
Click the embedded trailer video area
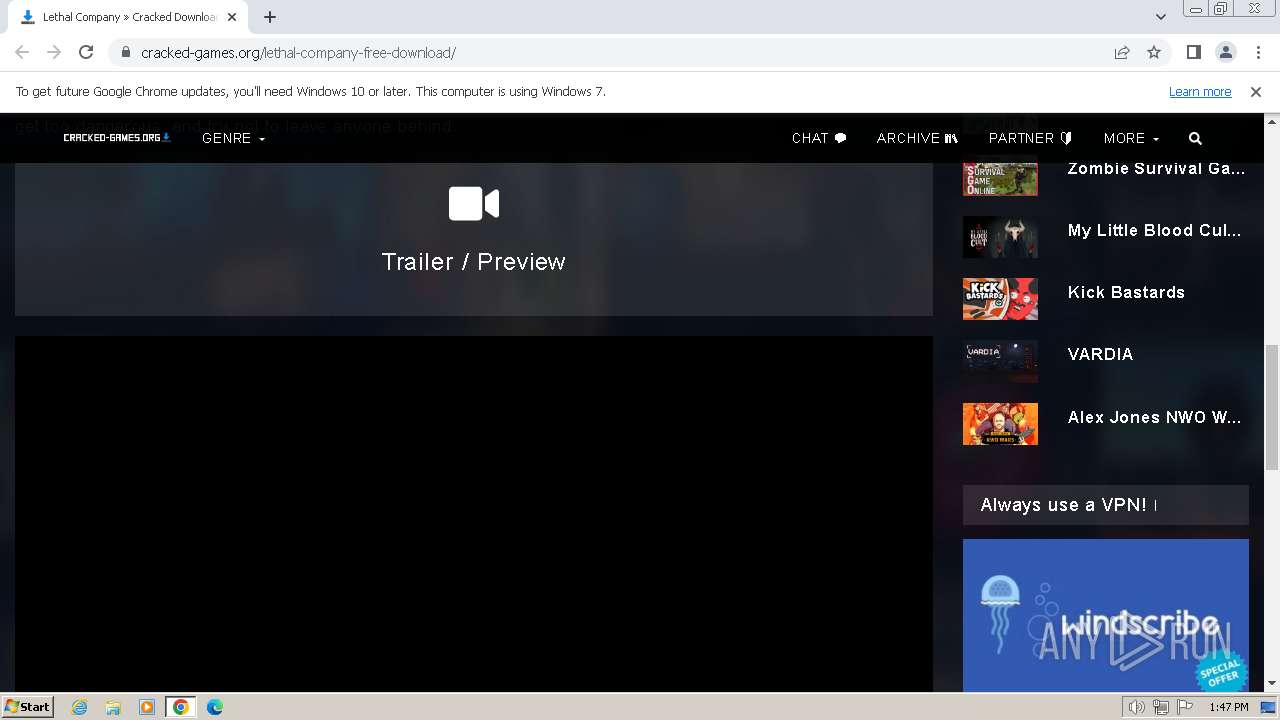pyautogui.click(x=474, y=513)
